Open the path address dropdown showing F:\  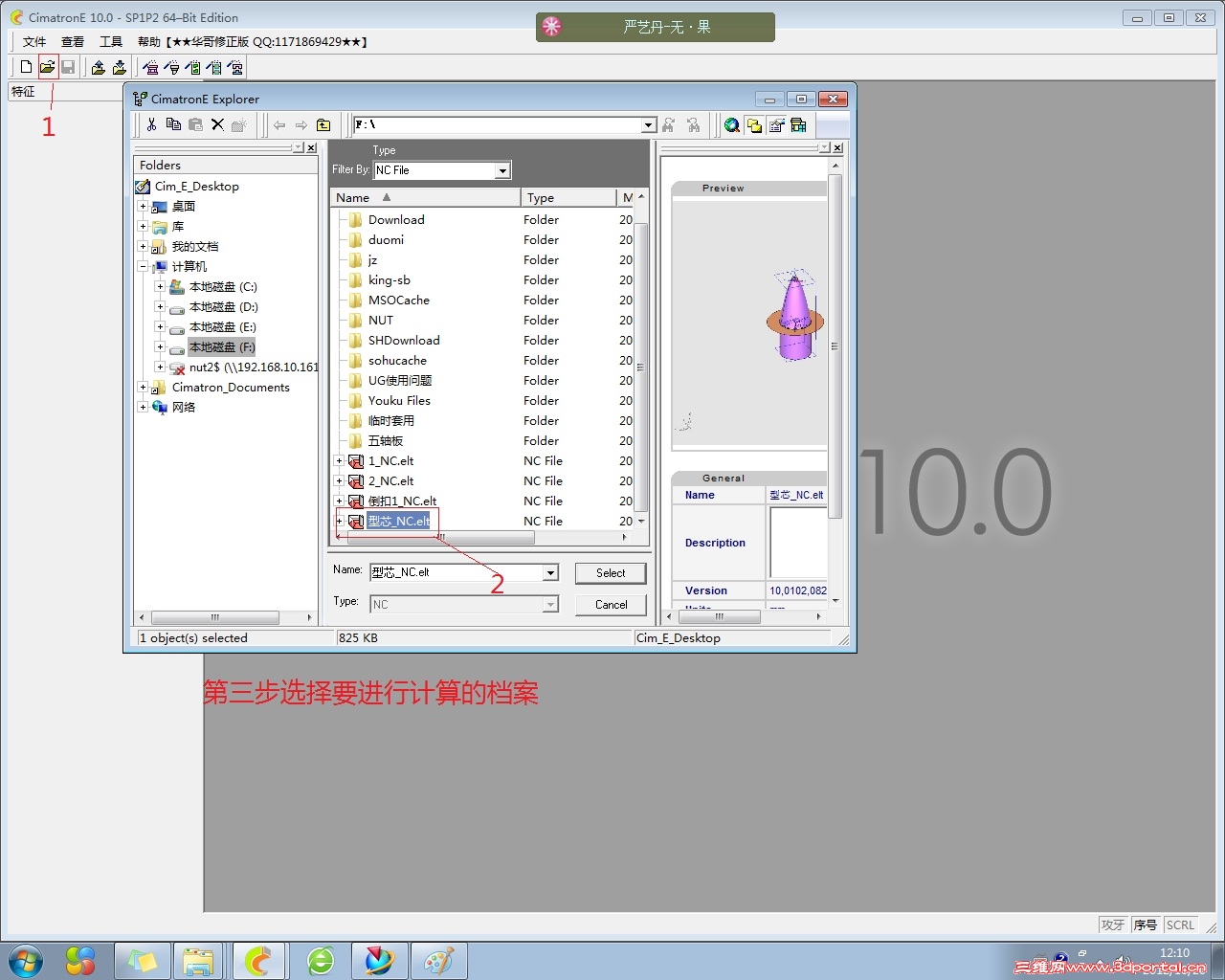(x=648, y=124)
